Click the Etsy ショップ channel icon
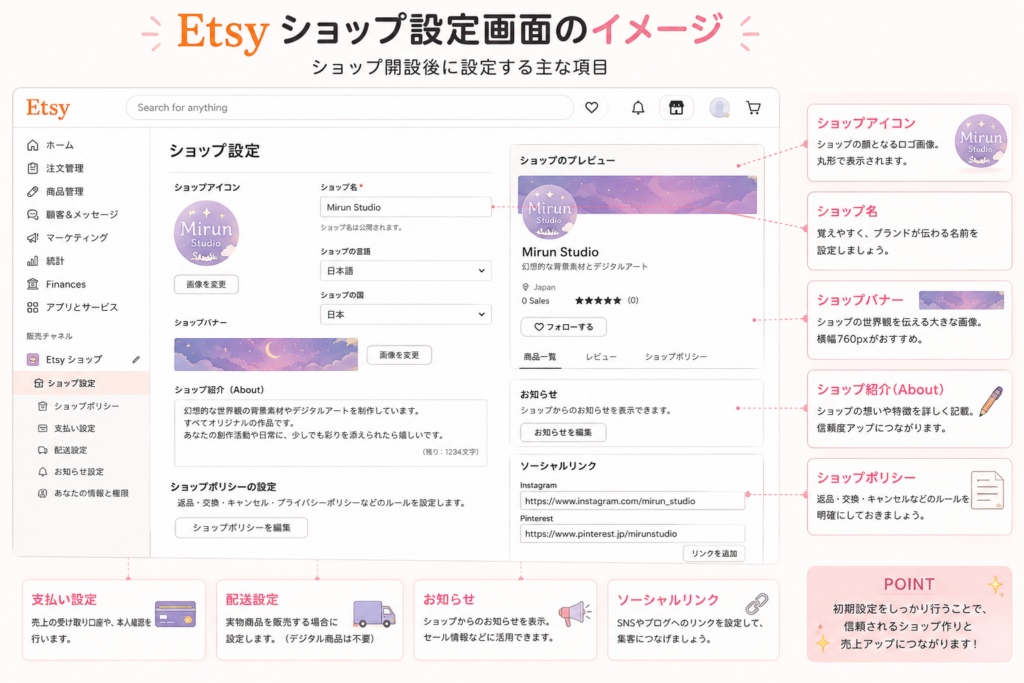This screenshot has width=1024, height=683. pos(33,360)
